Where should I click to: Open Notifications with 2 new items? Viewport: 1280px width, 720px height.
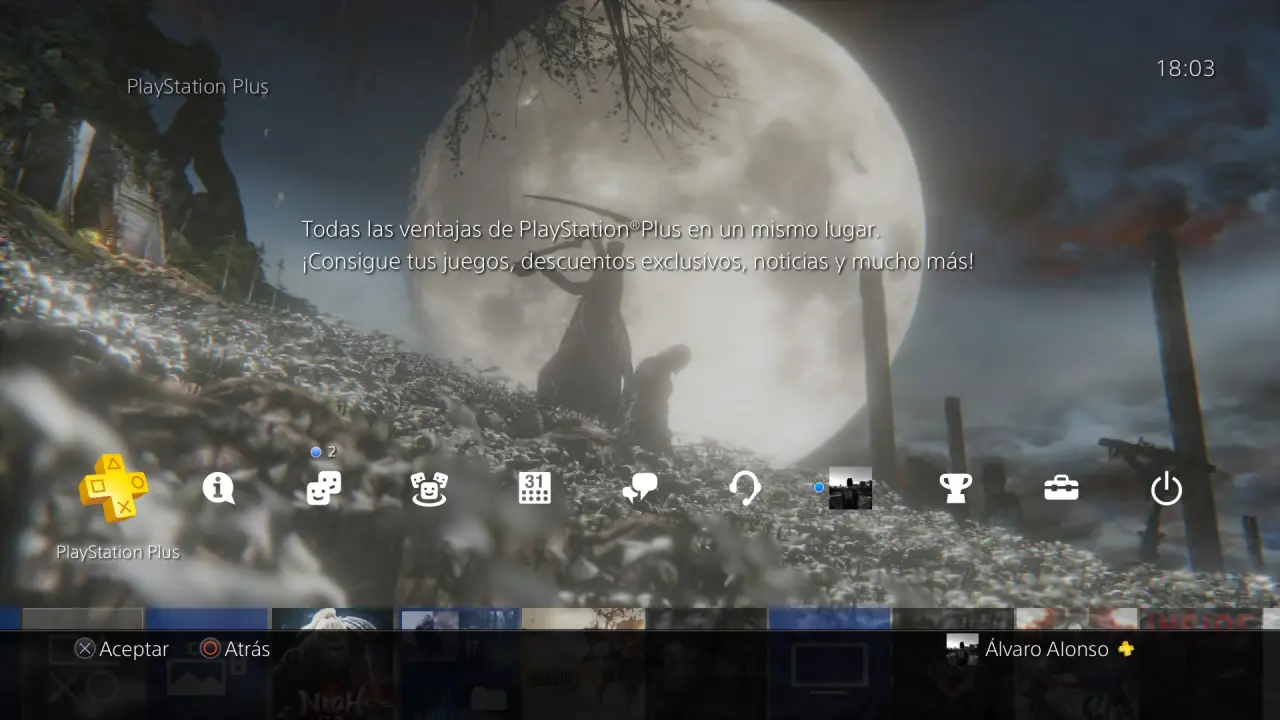[x=324, y=488]
